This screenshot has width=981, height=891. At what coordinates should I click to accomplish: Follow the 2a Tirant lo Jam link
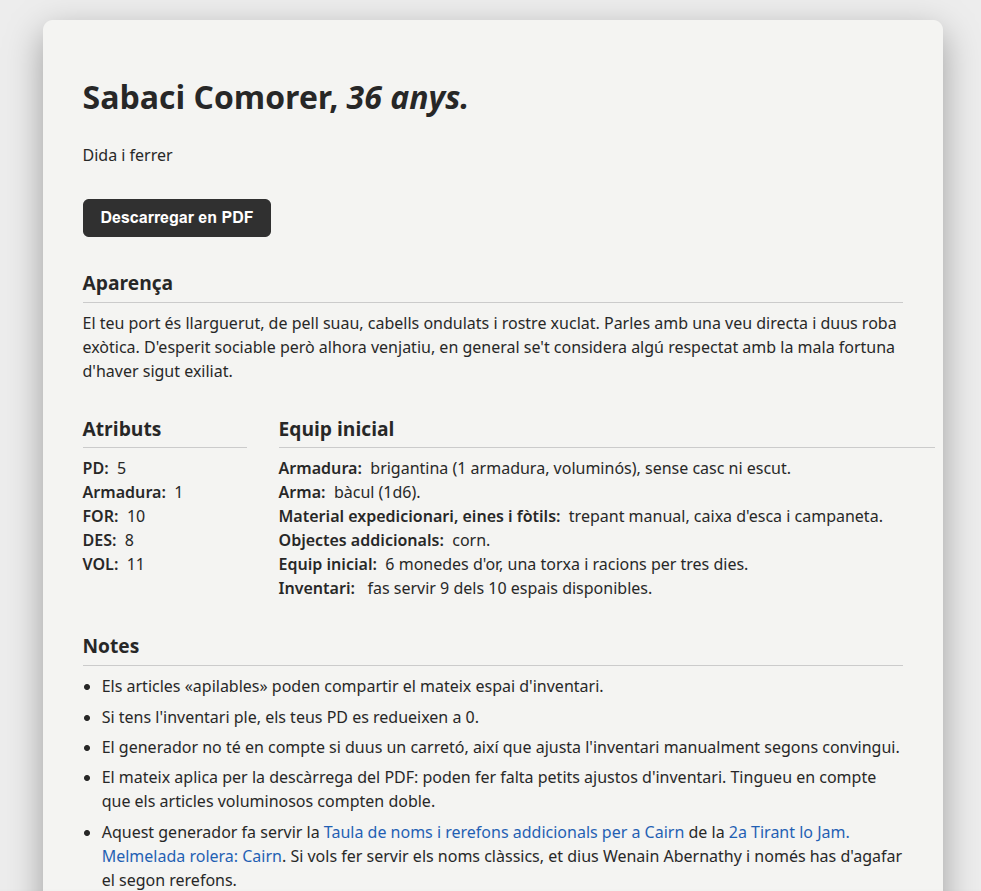789,832
